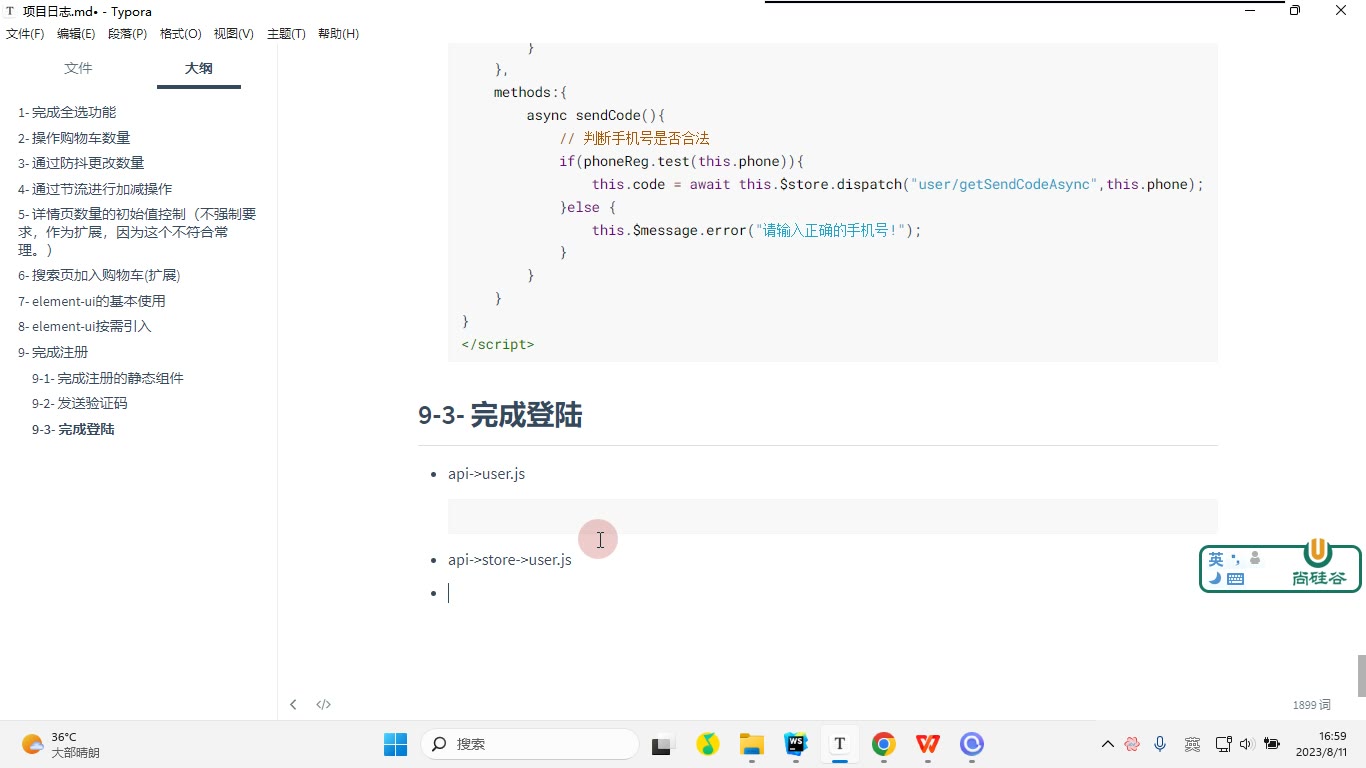Click the empty code block under api->user.js
Screen dimensions: 1366x768
[832, 516]
